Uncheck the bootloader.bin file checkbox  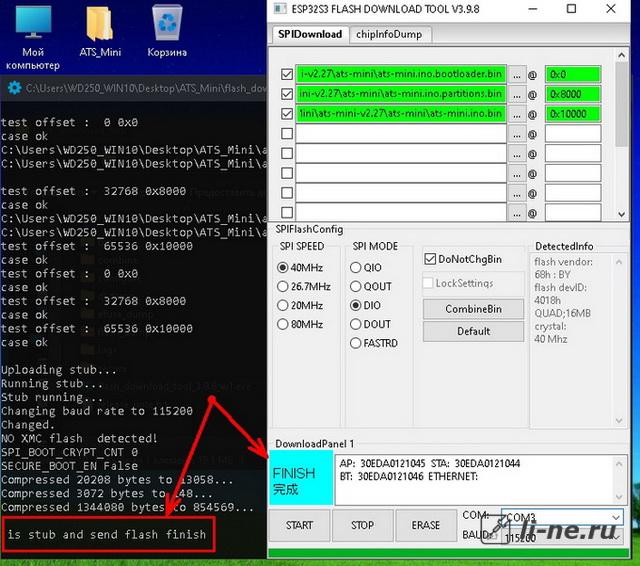click(287, 74)
